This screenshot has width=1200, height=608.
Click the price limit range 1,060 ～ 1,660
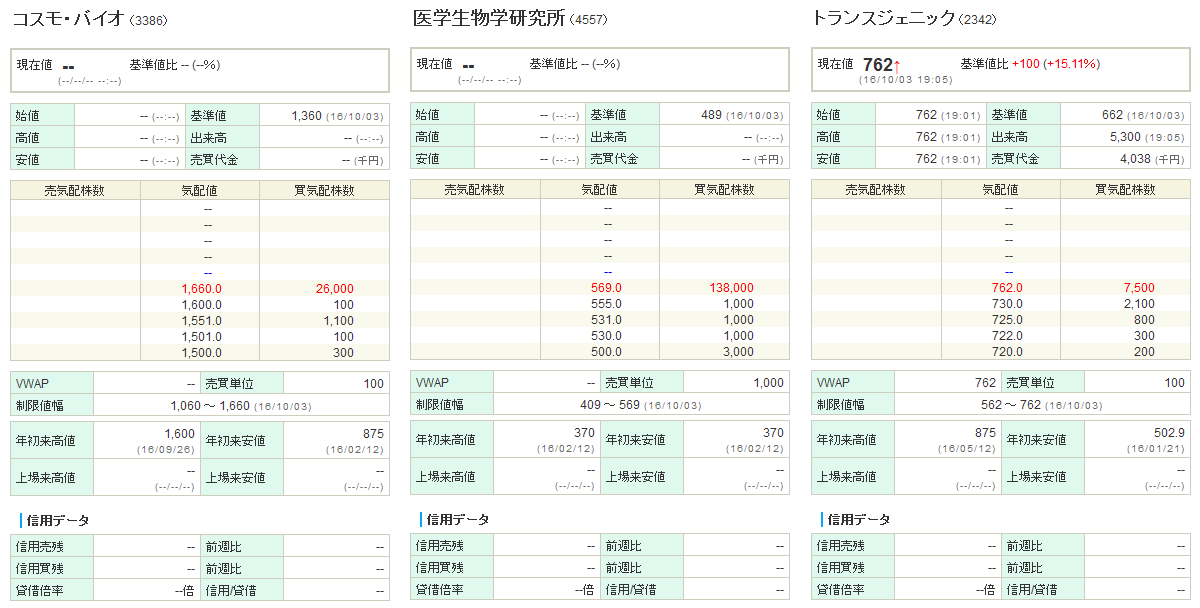[x=211, y=406]
